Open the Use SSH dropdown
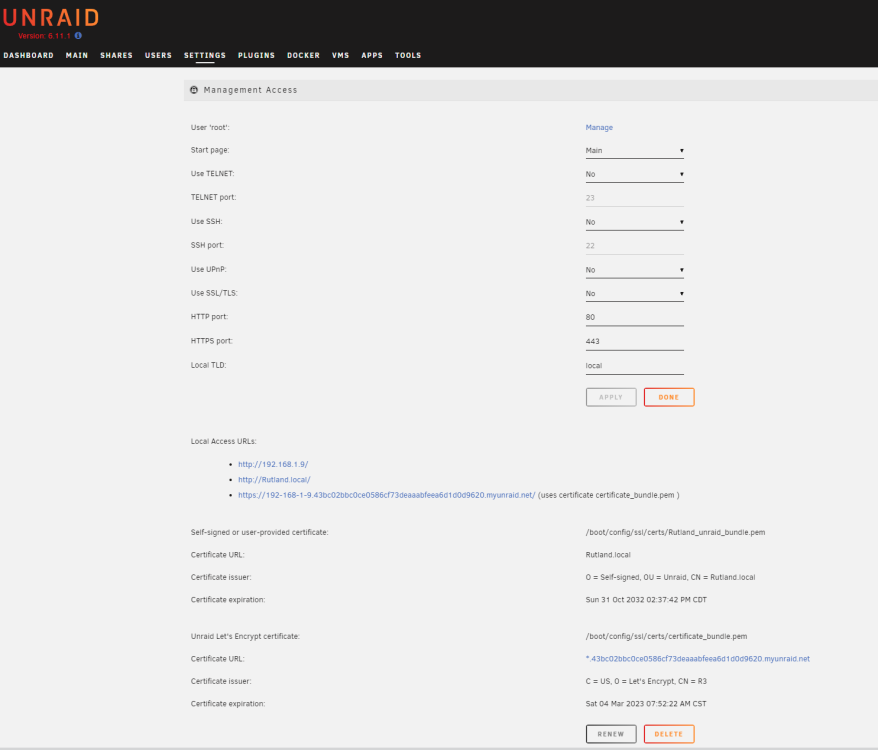878x750 pixels. pos(634,222)
